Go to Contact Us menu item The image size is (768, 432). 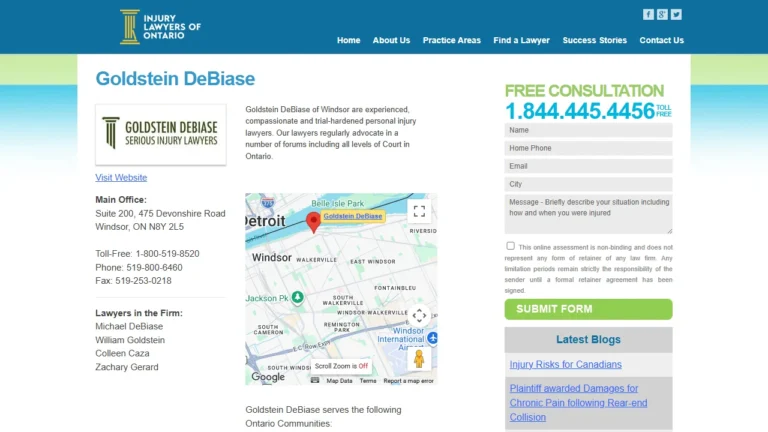[661, 40]
